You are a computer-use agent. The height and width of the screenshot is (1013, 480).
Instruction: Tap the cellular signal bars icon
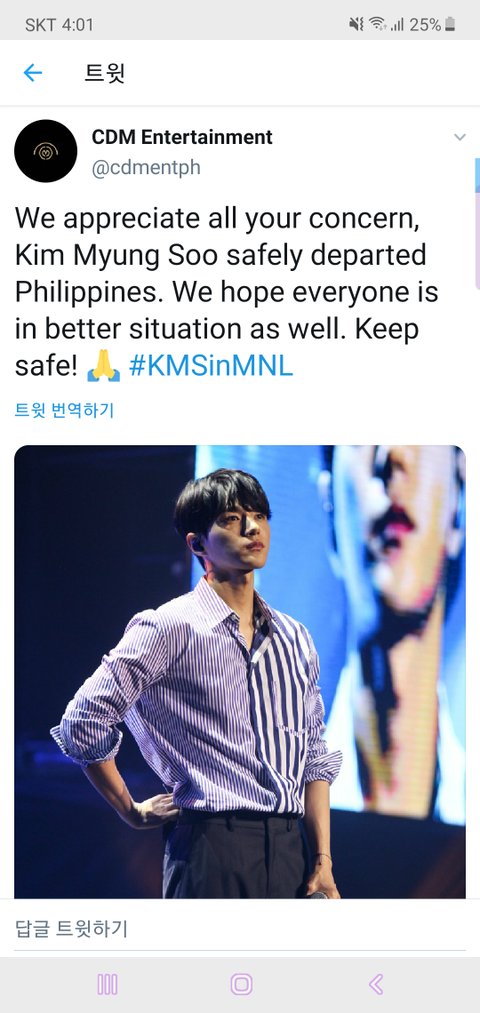397,25
